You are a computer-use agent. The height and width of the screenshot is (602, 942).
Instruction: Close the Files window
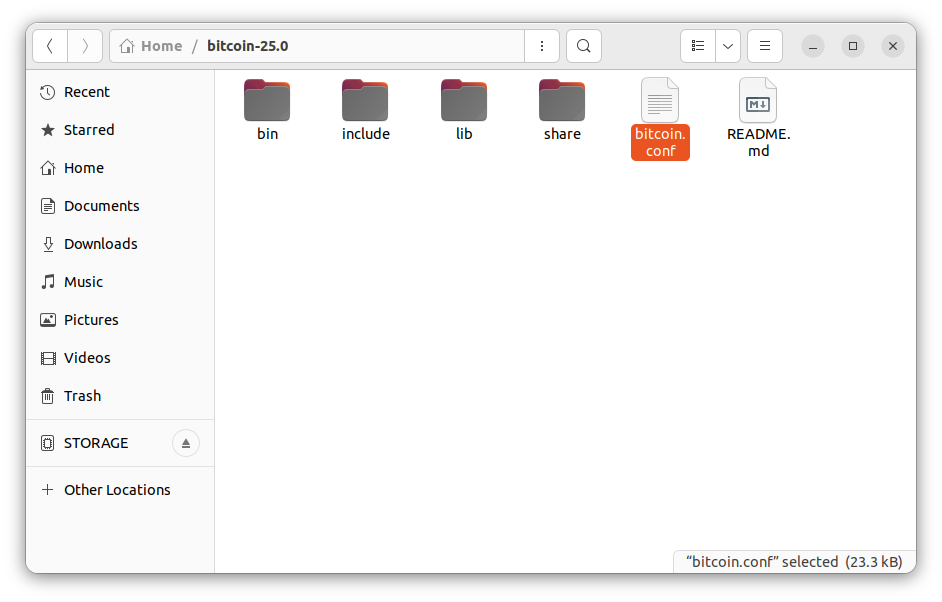coord(893,46)
